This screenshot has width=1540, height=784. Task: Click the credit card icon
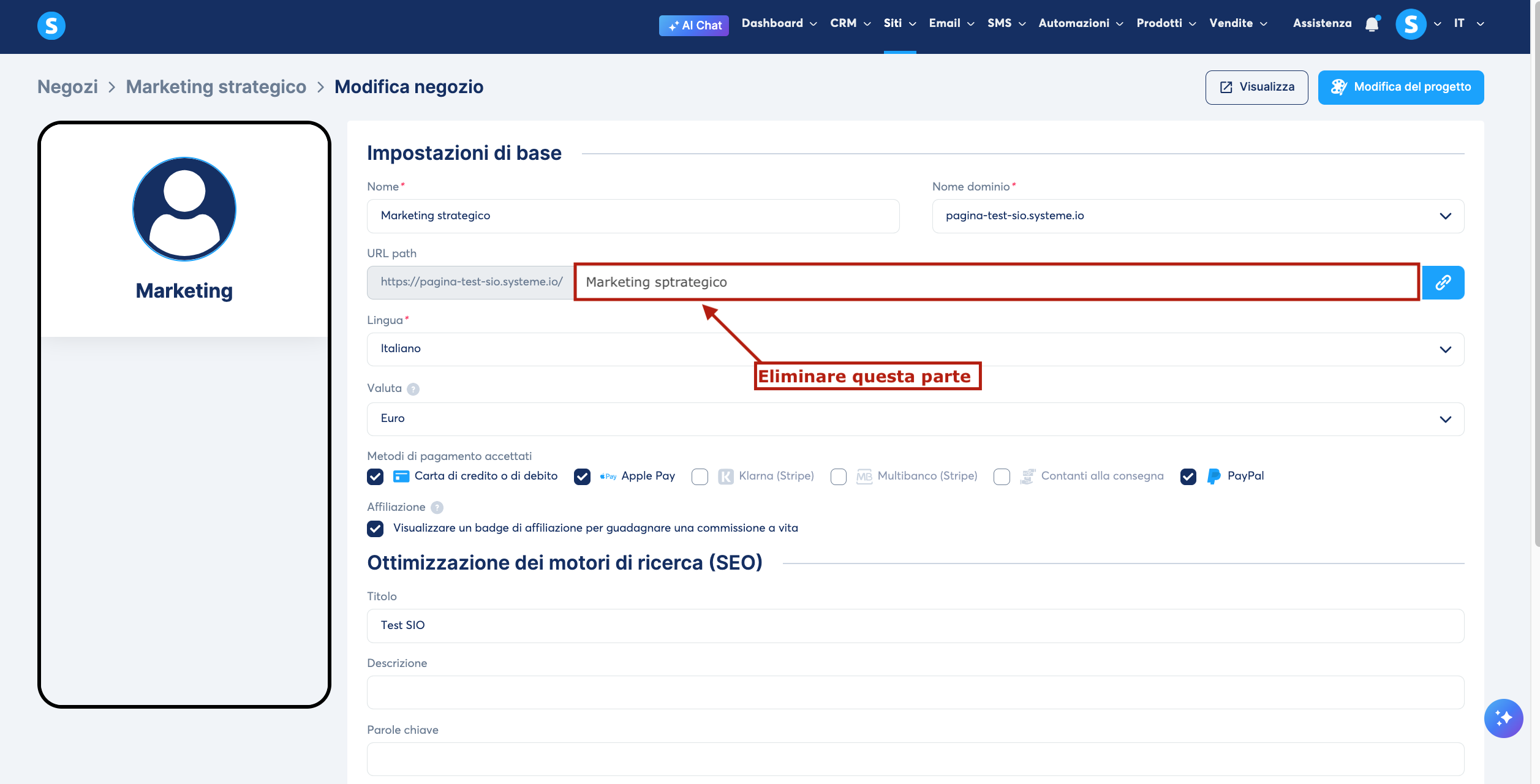pyautogui.click(x=401, y=477)
